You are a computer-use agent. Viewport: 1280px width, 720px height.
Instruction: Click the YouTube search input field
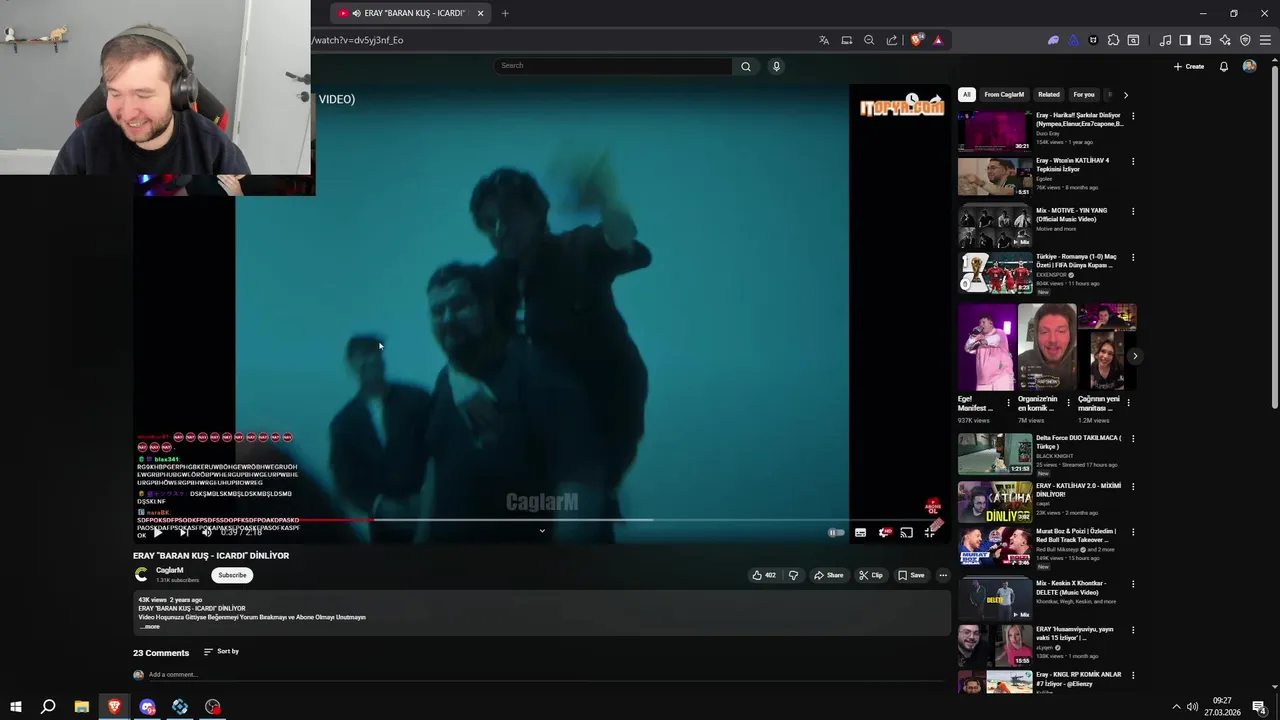[613, 66]
